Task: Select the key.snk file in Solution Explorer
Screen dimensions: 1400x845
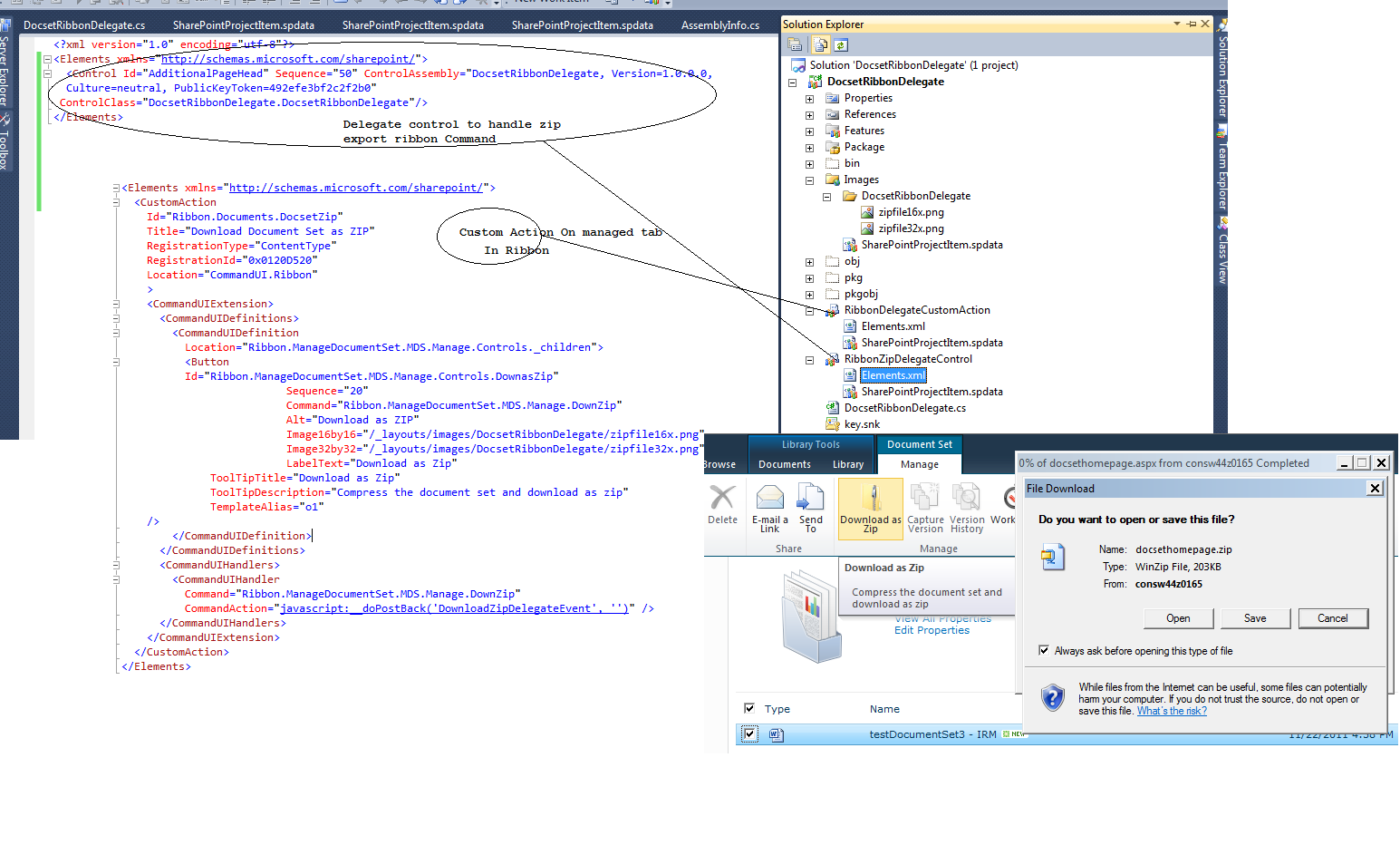Action: click(x=862, y=424)
